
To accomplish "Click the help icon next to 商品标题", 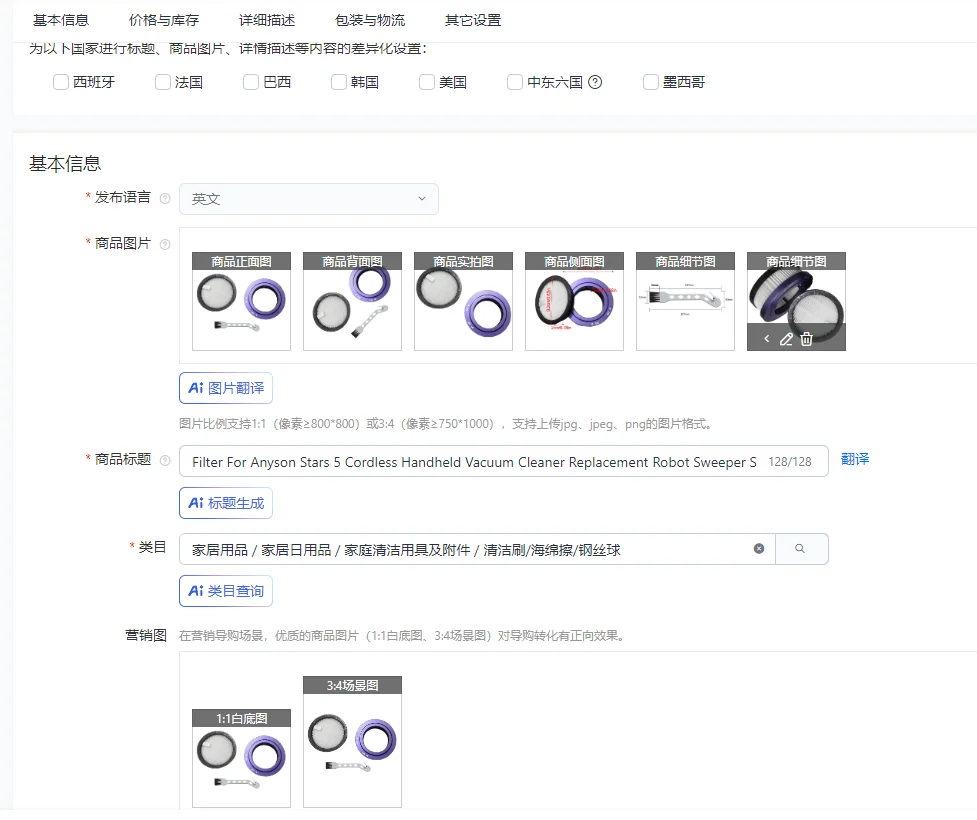I will (165, 460).
